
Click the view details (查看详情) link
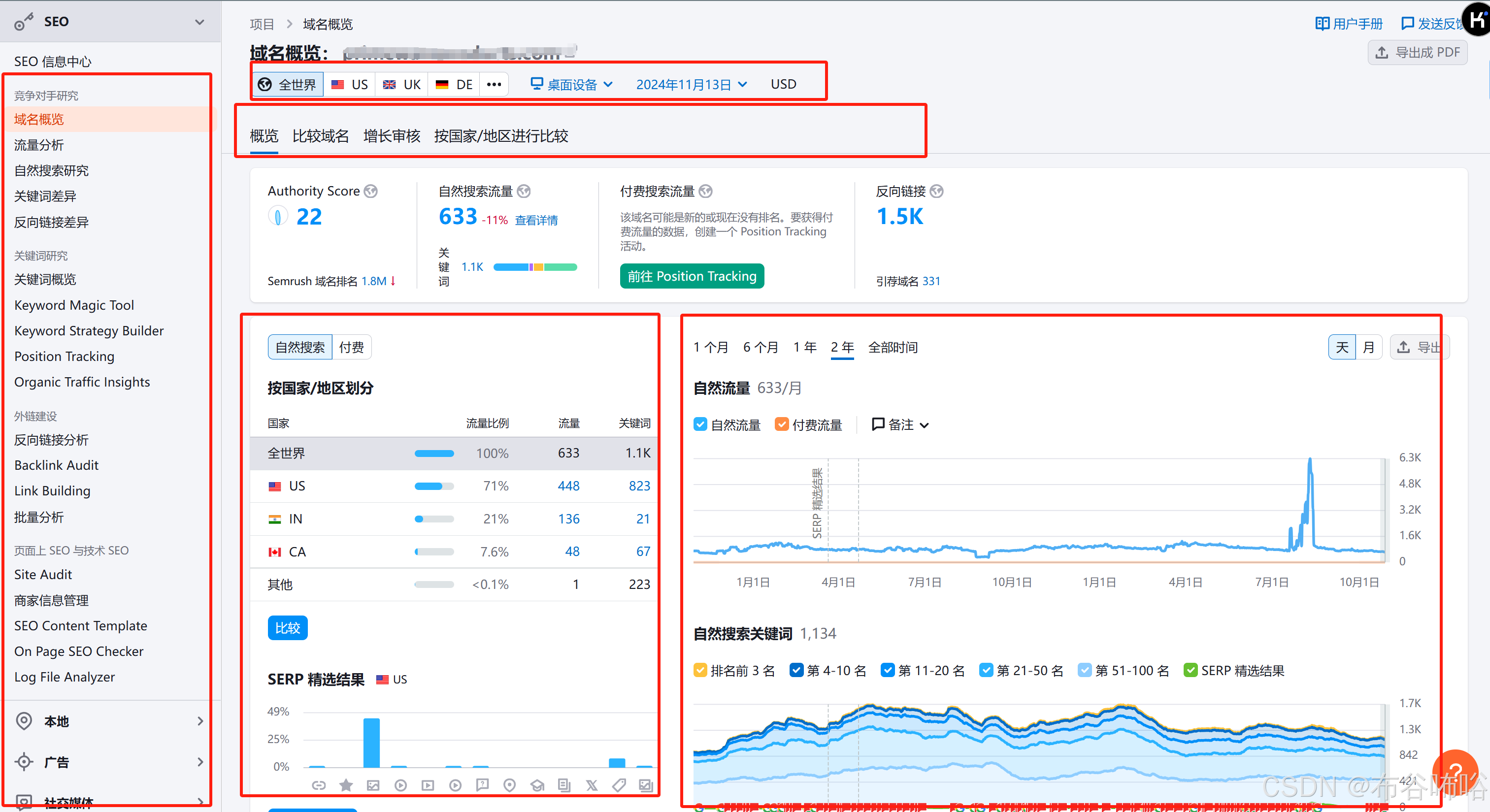click(536, 220)
